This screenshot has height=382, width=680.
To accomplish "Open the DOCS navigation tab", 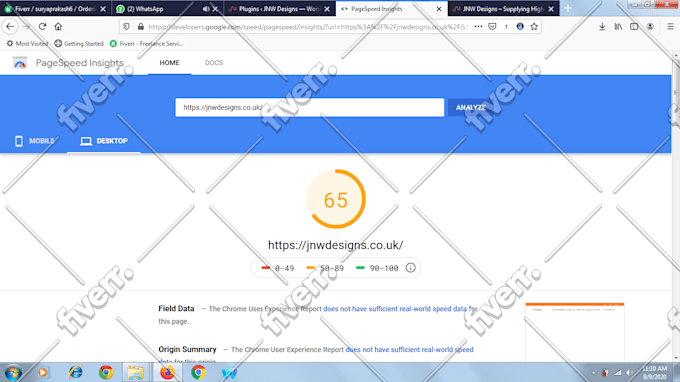I will (x=214, y=63).
